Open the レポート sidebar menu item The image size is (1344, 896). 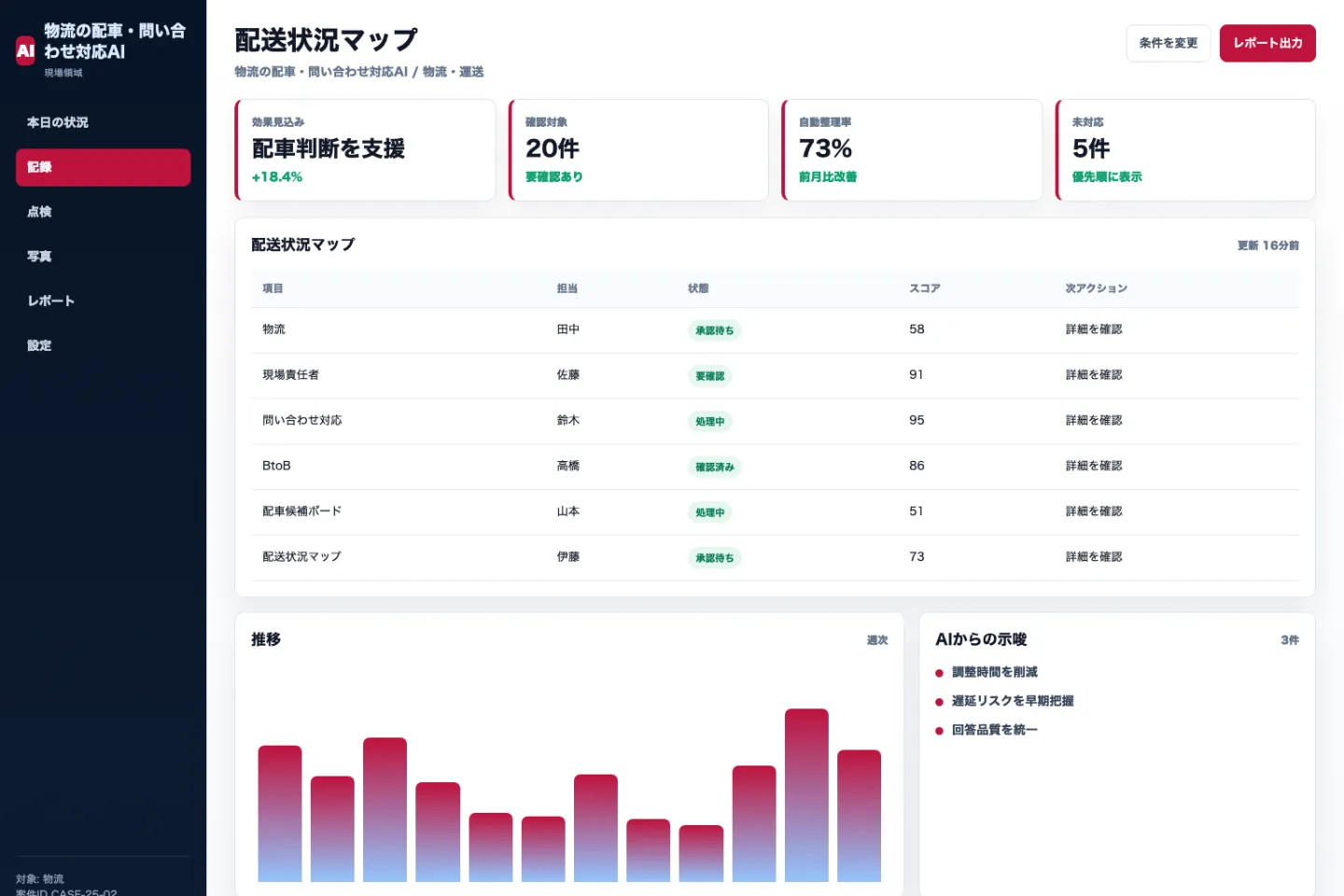pyautogui.click(x=103, y=301)
